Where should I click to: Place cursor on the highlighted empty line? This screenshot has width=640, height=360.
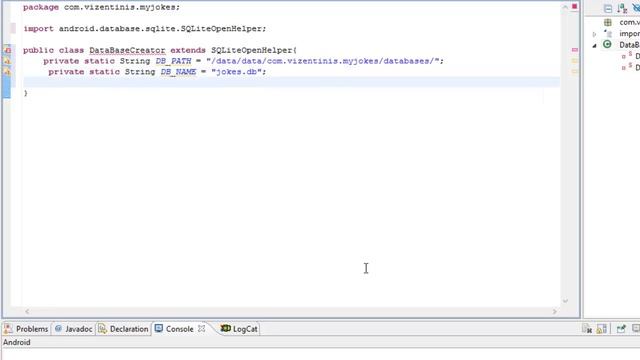pyautogui.click(x=291, y=82)
